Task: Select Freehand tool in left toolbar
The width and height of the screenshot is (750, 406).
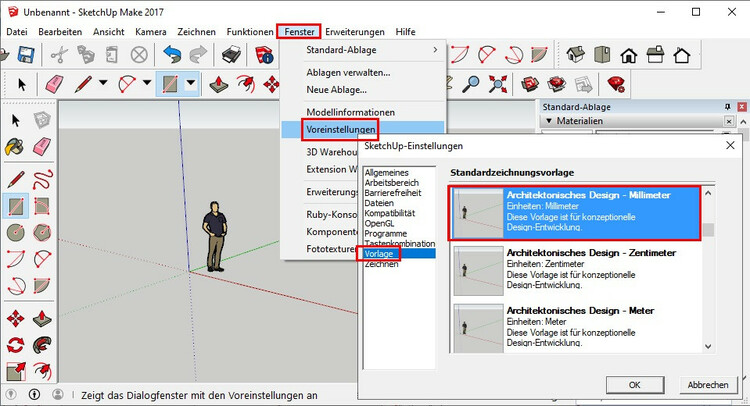Action: (42, 180)
